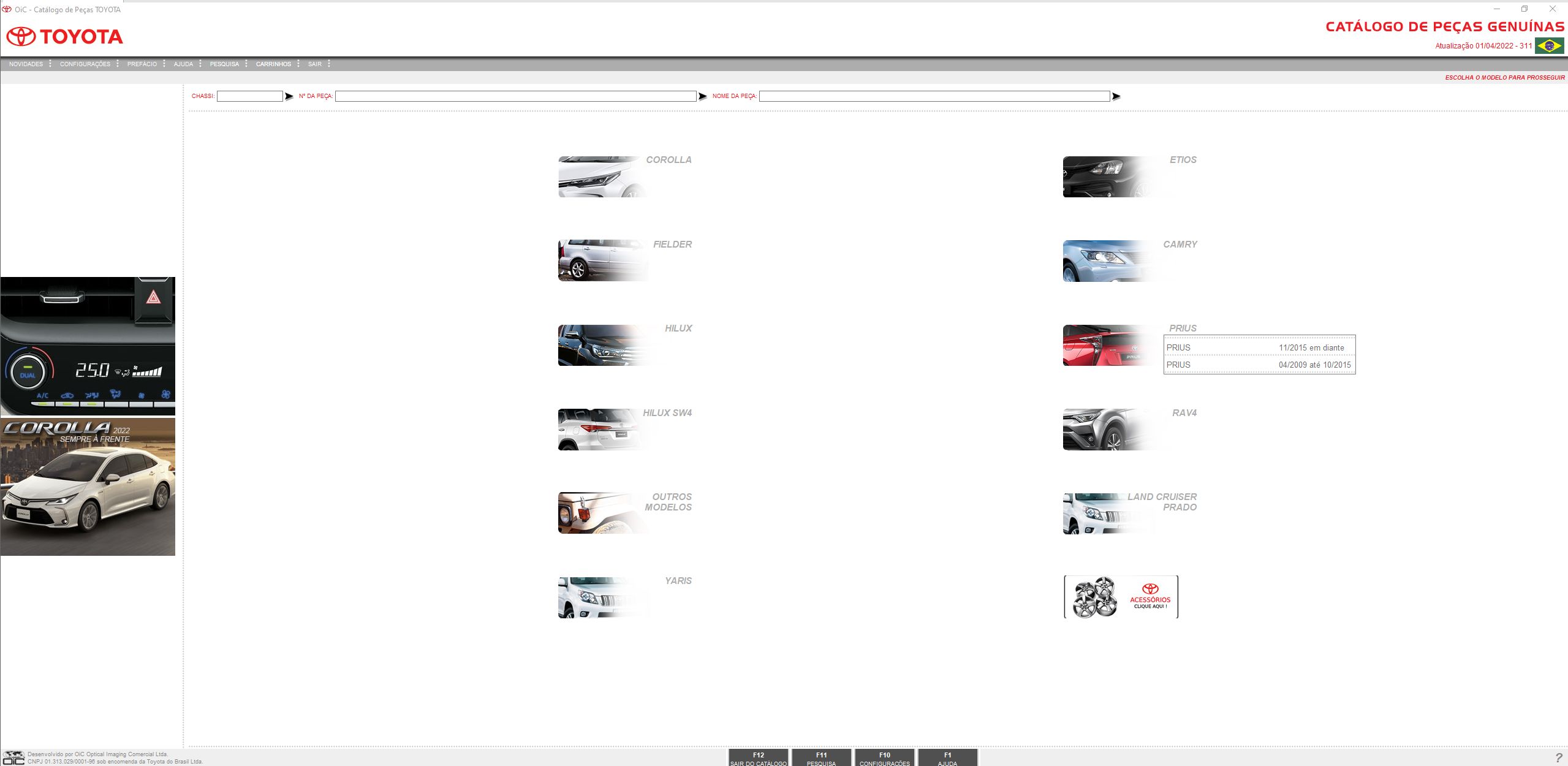
Task: Click the HILUX model label
Action: coord(678,328)
